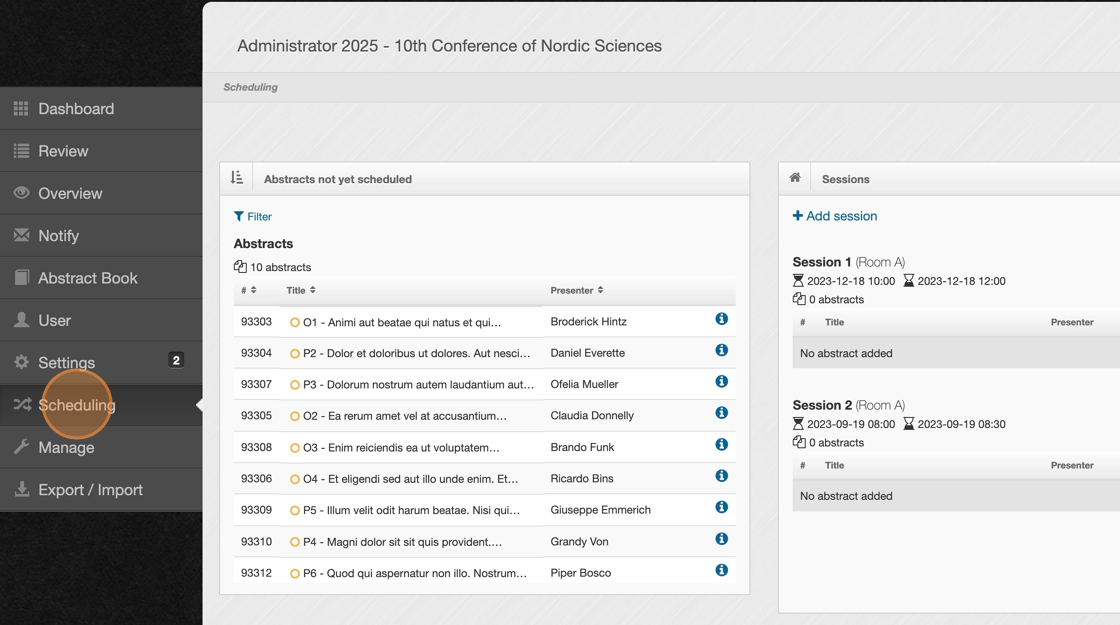Open the Dashboard menu item
The image size is (1120, 625).
click(76, 109)
